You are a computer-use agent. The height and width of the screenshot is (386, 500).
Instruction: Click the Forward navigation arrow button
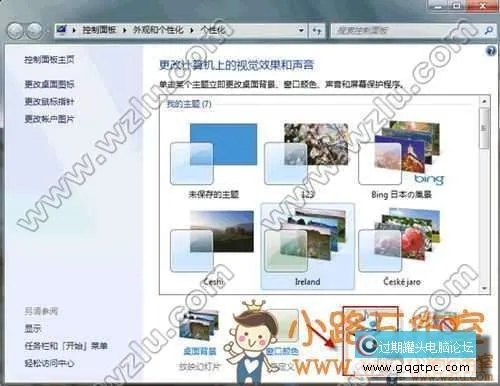coord(34,31)
